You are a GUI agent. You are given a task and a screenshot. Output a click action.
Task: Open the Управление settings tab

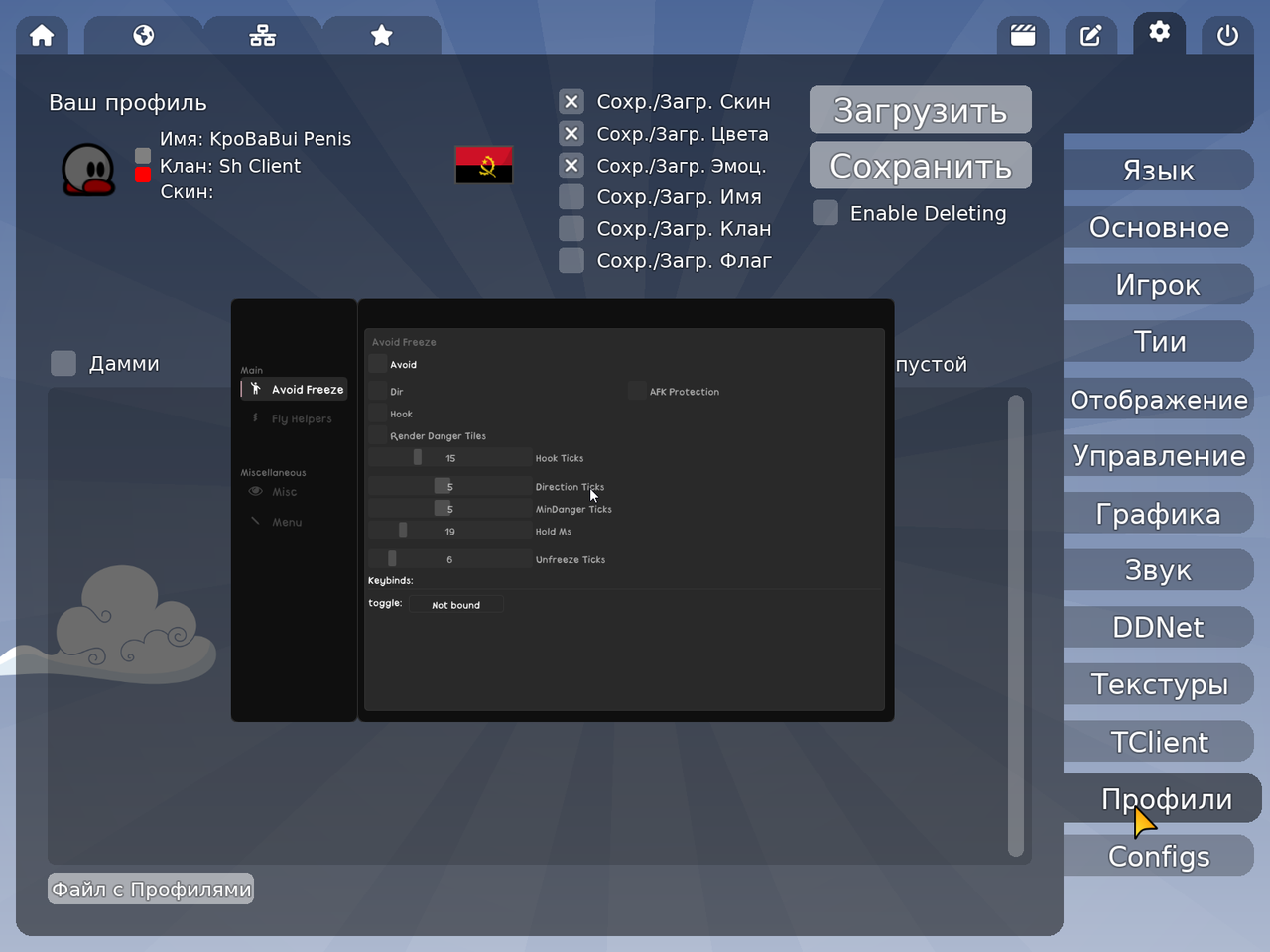[1159, 455]
